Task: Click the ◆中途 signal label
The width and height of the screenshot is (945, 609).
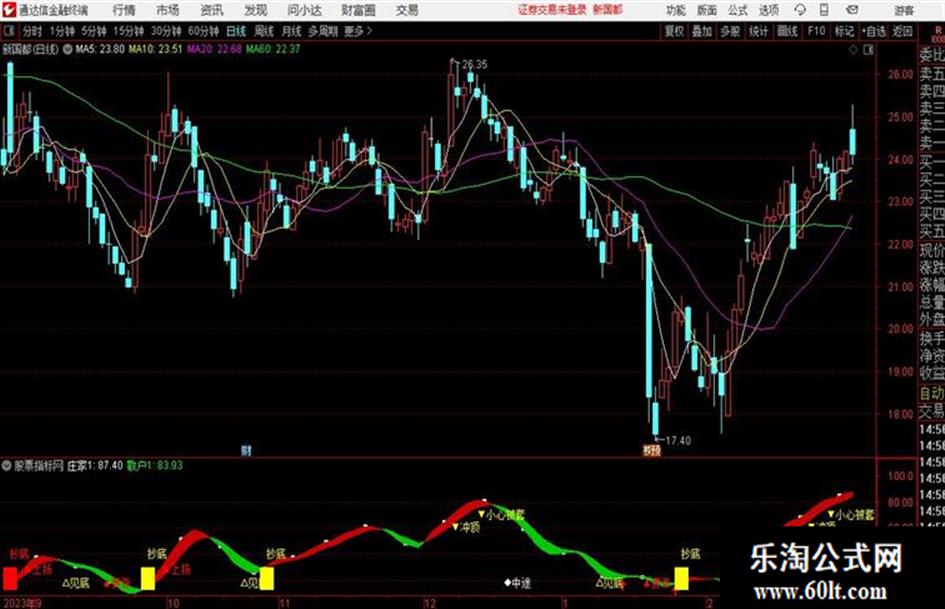Action: click(517, 582)
